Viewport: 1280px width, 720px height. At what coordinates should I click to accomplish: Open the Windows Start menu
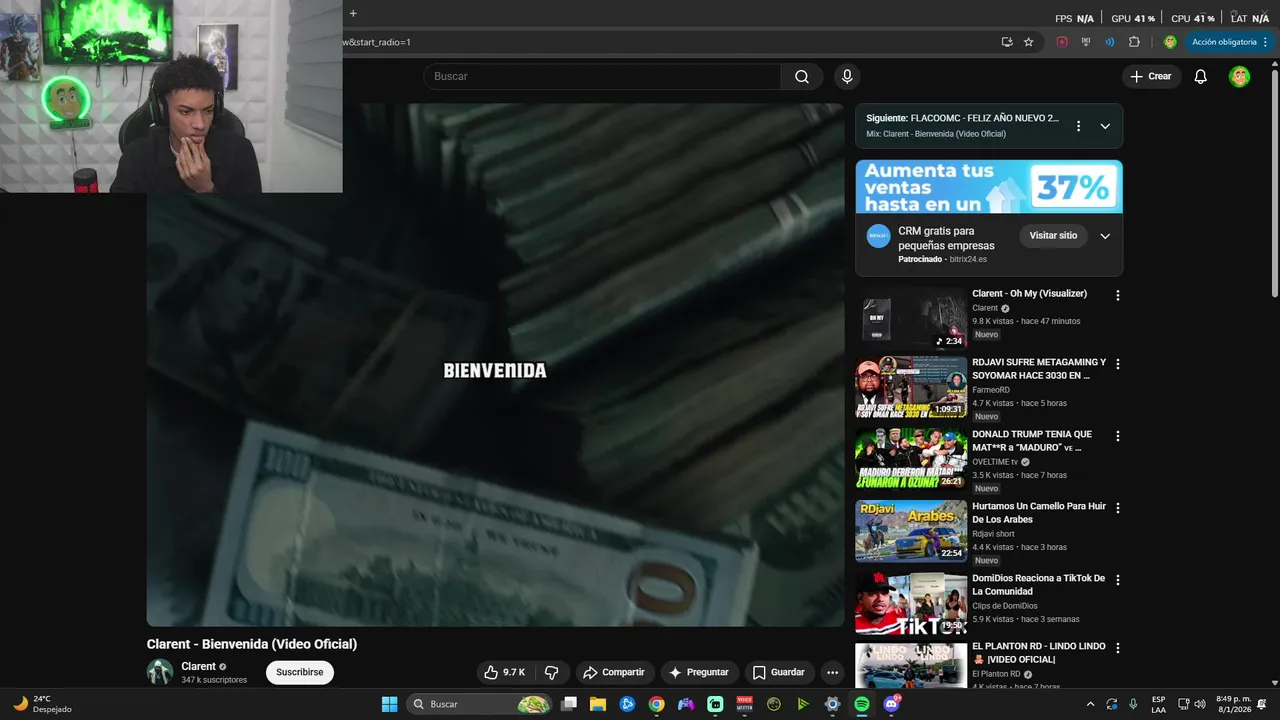pyautogui.click(x=390, y=704)
